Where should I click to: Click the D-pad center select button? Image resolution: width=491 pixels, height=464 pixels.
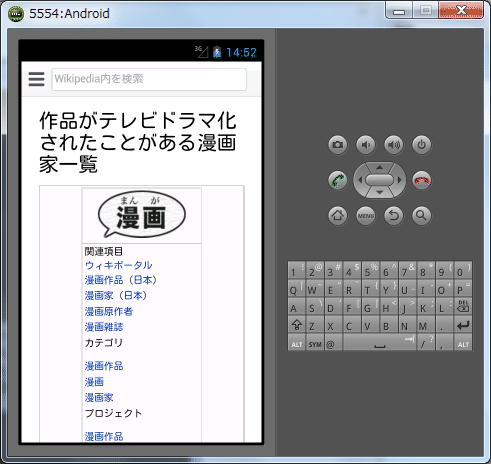pyautogui.click(x=380, y=180)
